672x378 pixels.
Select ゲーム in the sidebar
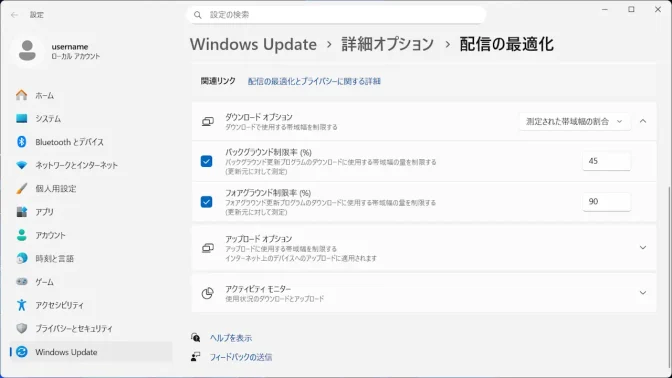click(91, 282)
